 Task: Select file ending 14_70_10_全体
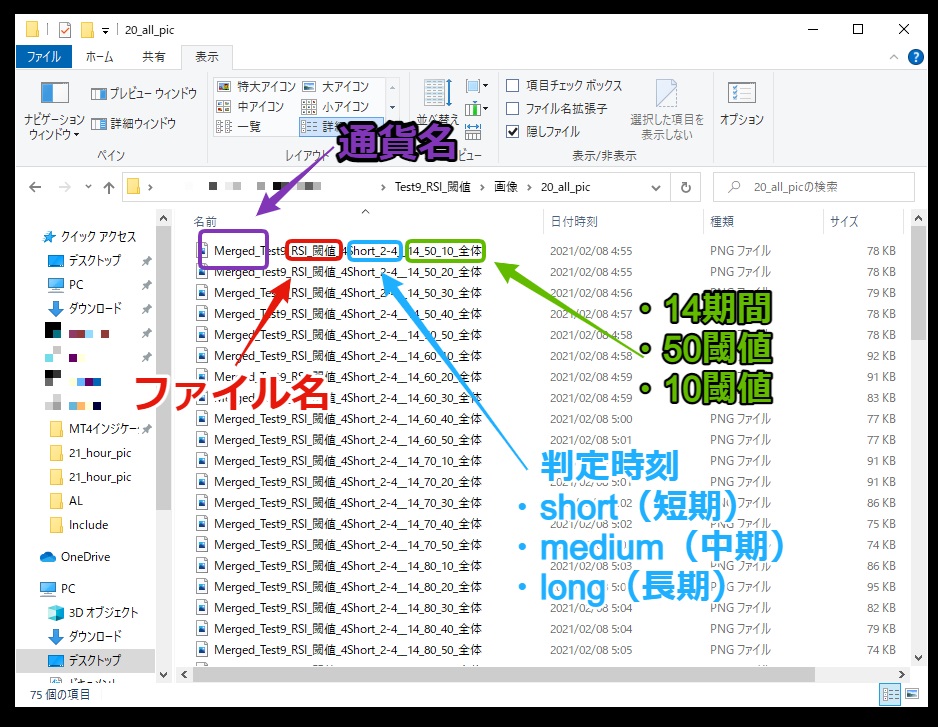tap(348, 461)
